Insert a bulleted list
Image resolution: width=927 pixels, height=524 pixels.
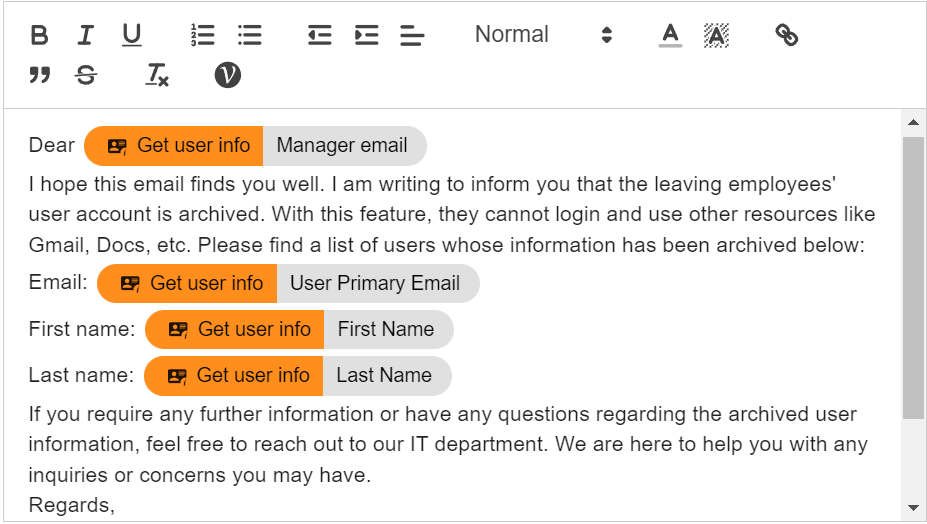click(x=249, y=36)
